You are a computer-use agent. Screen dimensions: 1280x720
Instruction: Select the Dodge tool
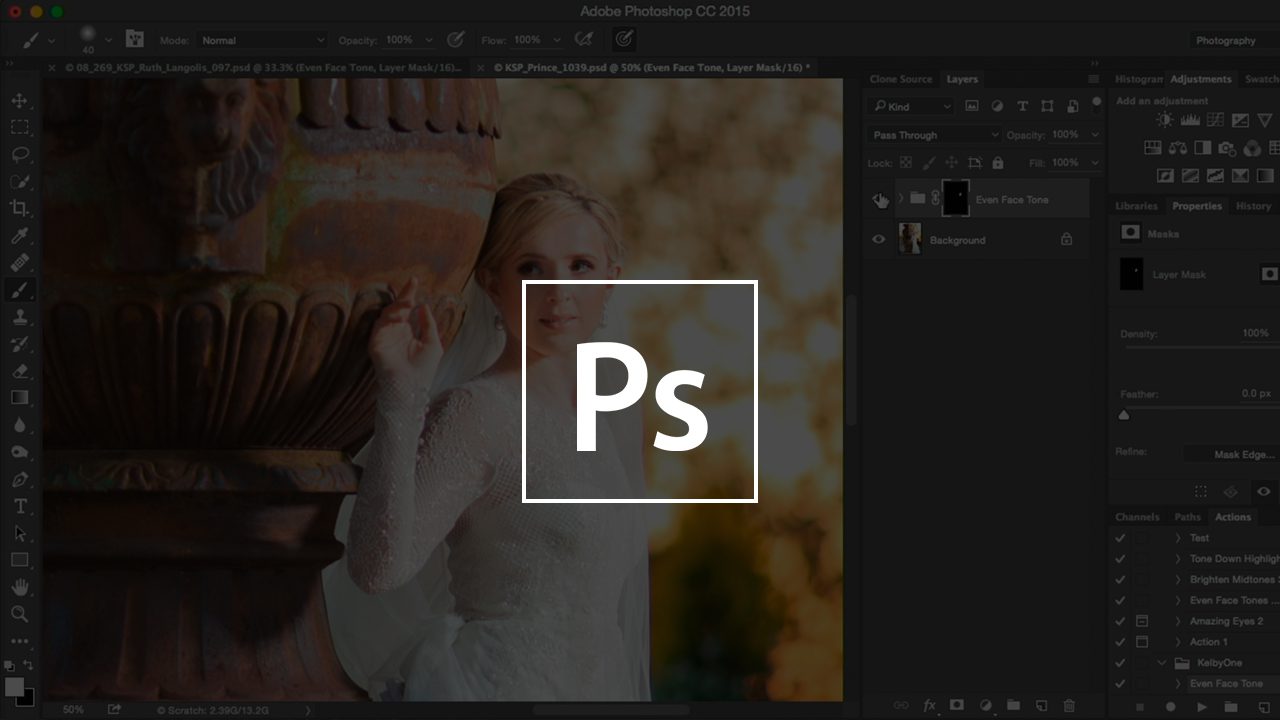point(19,452)
